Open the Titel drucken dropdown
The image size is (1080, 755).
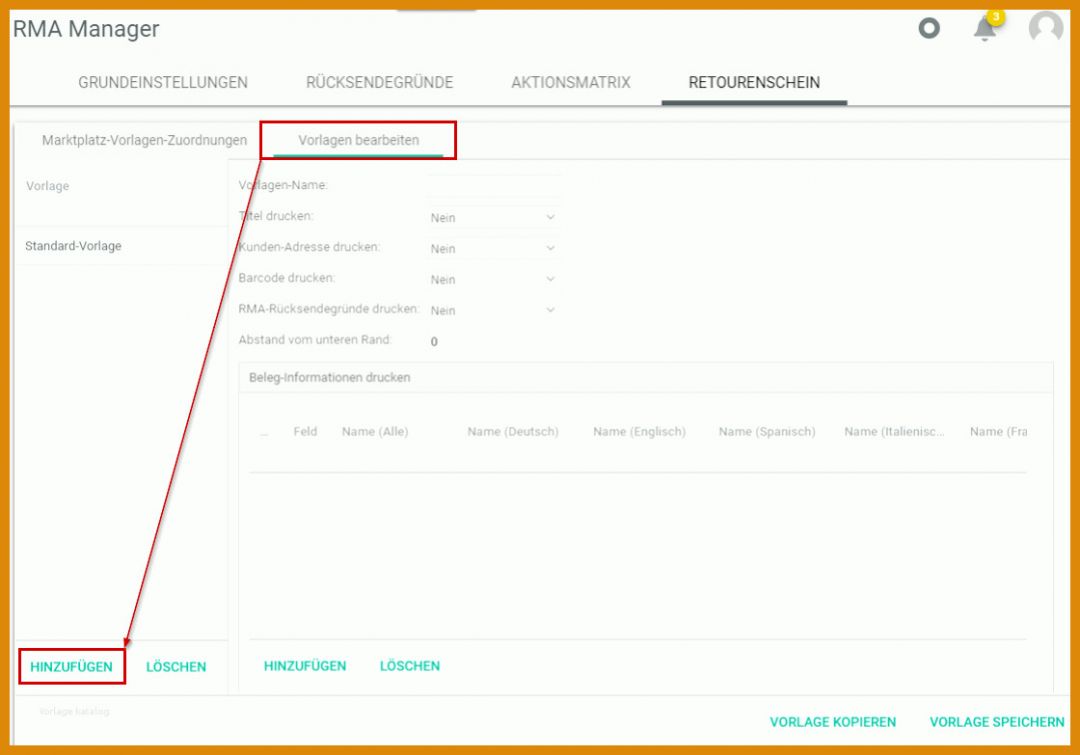tap(493, 217)
